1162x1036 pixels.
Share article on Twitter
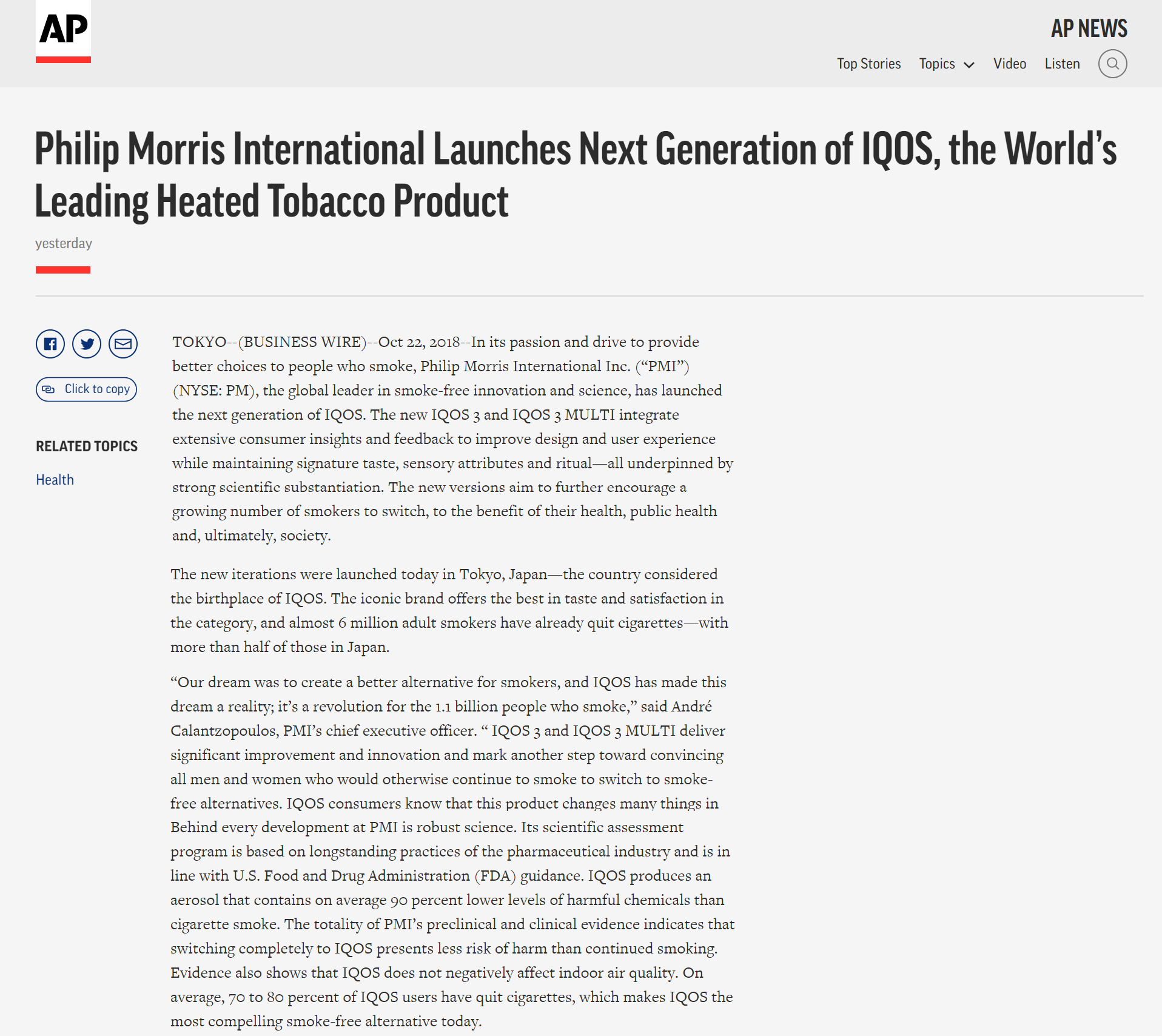pos(87,345)
